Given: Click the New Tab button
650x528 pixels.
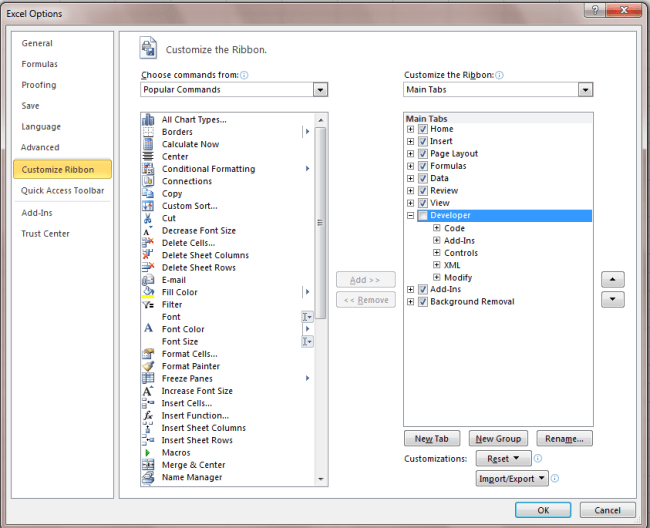Looking at the screenshot, I should click(x=431, y=439).
